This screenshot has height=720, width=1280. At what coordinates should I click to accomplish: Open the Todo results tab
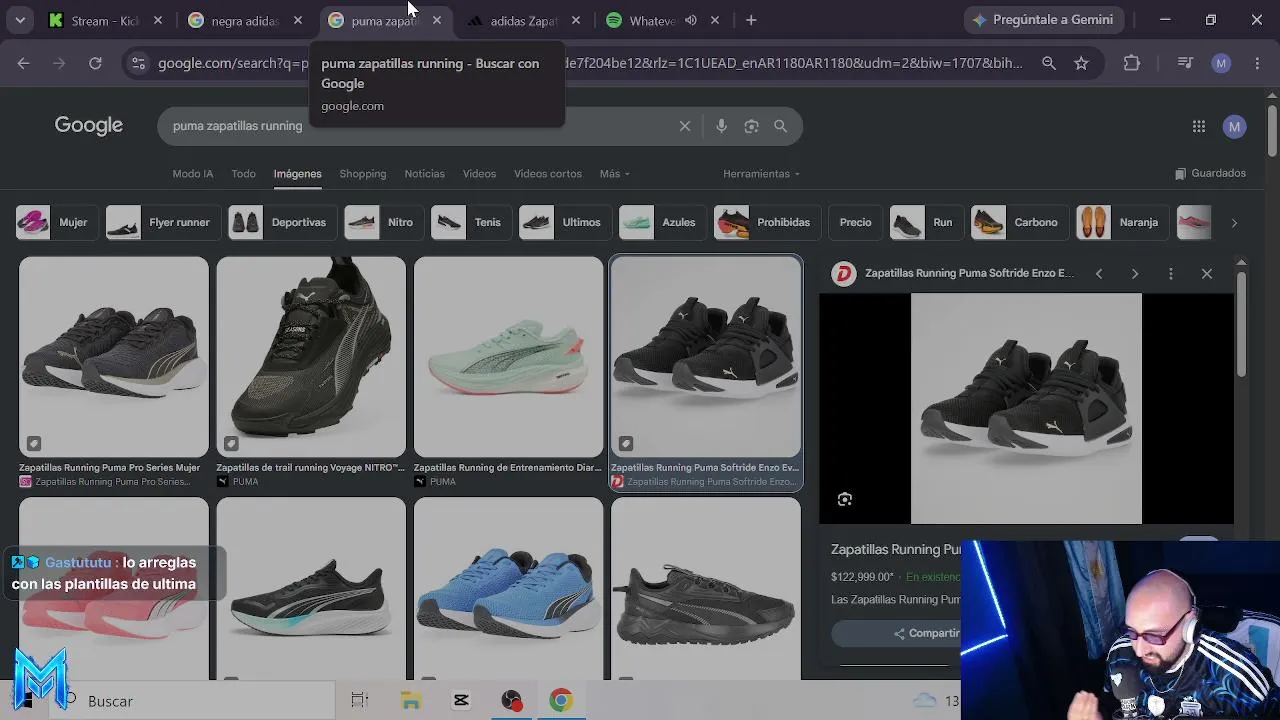coord(244,174)
